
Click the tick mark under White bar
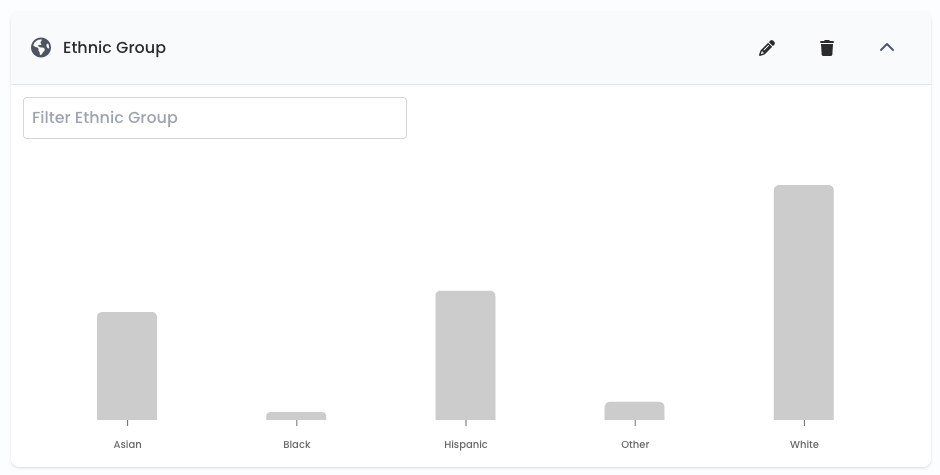click(x=804, y=423)
